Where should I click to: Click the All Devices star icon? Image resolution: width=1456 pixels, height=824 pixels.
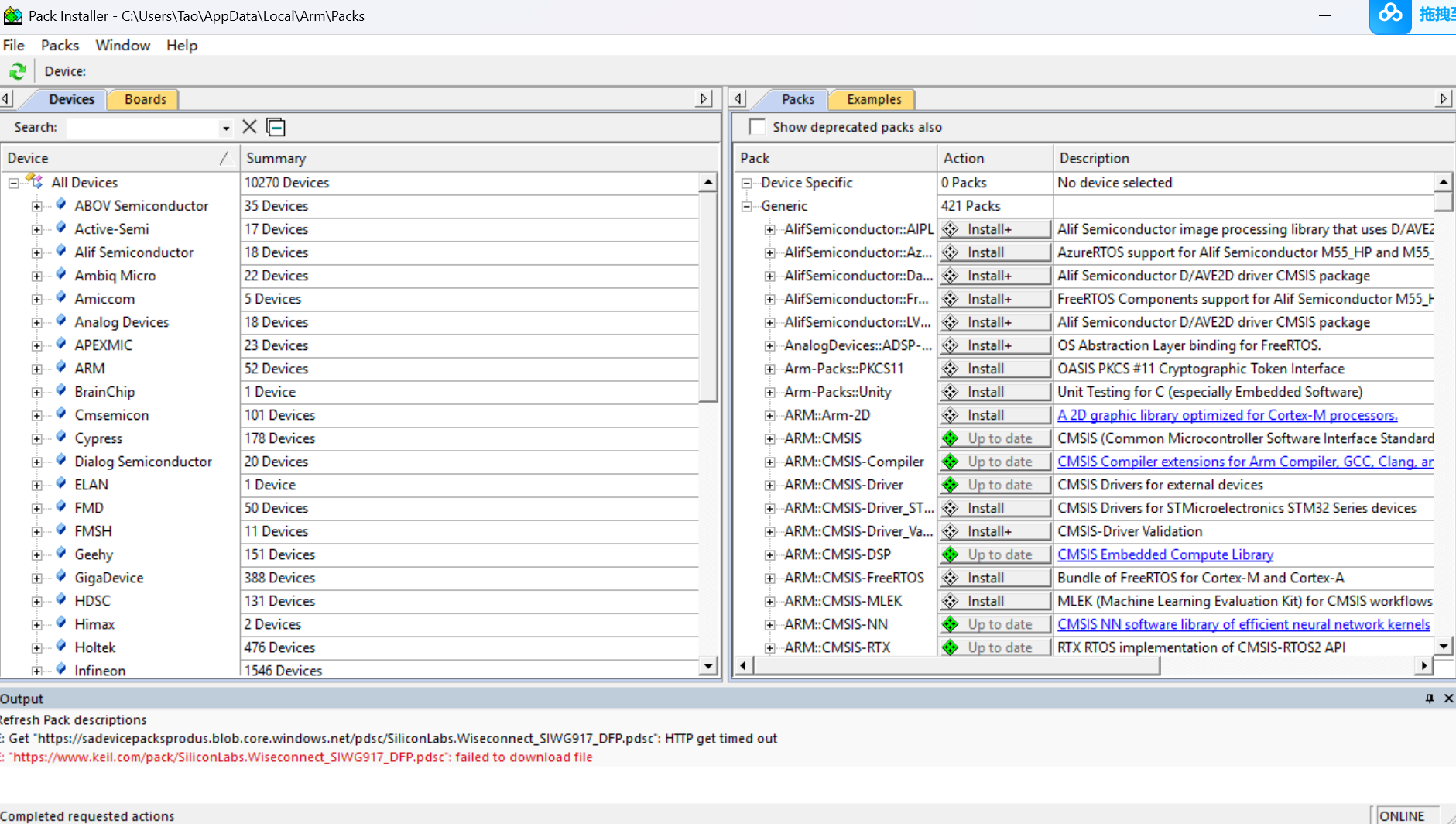point(36,182)
